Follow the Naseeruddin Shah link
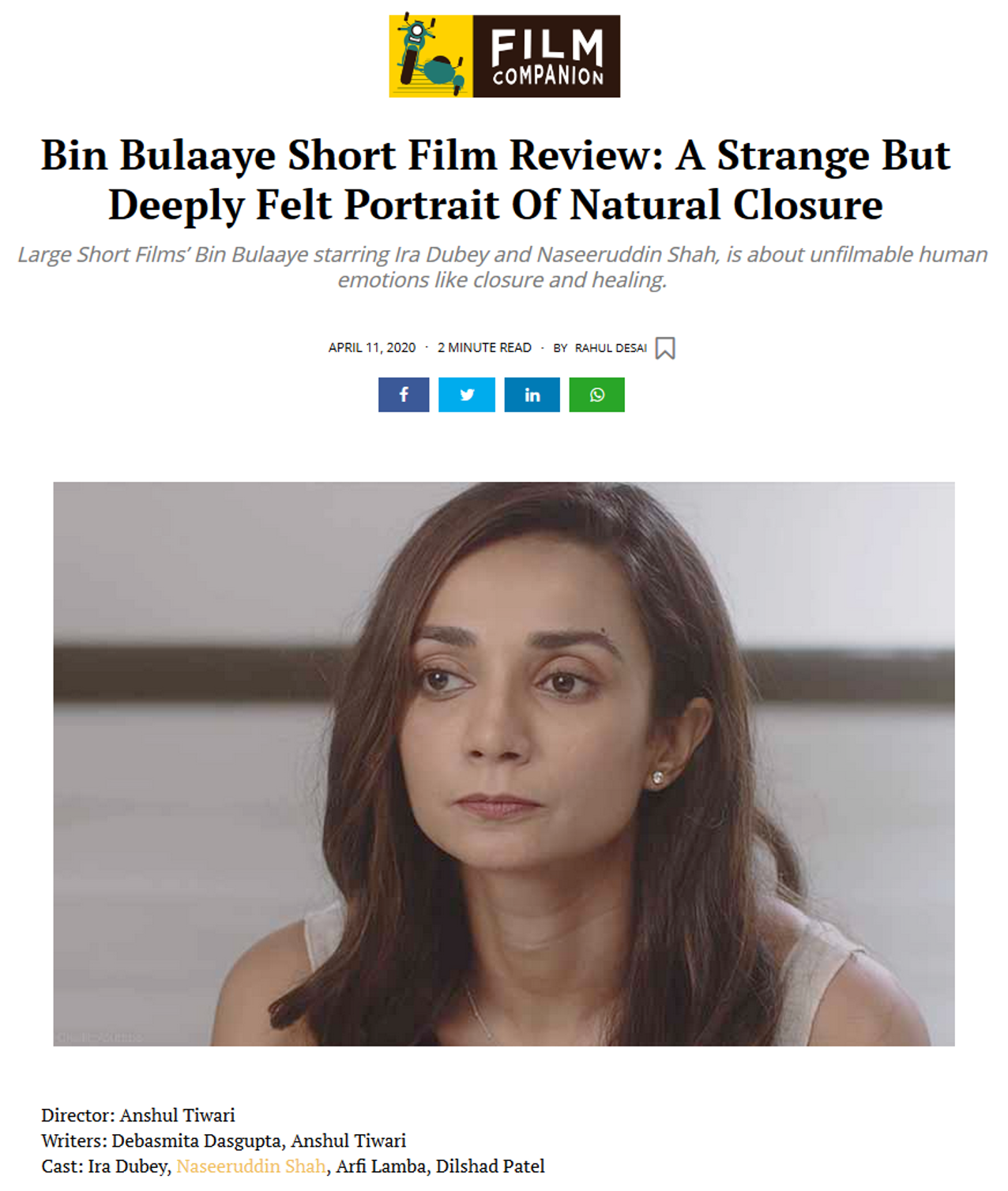 point(251,1167)
